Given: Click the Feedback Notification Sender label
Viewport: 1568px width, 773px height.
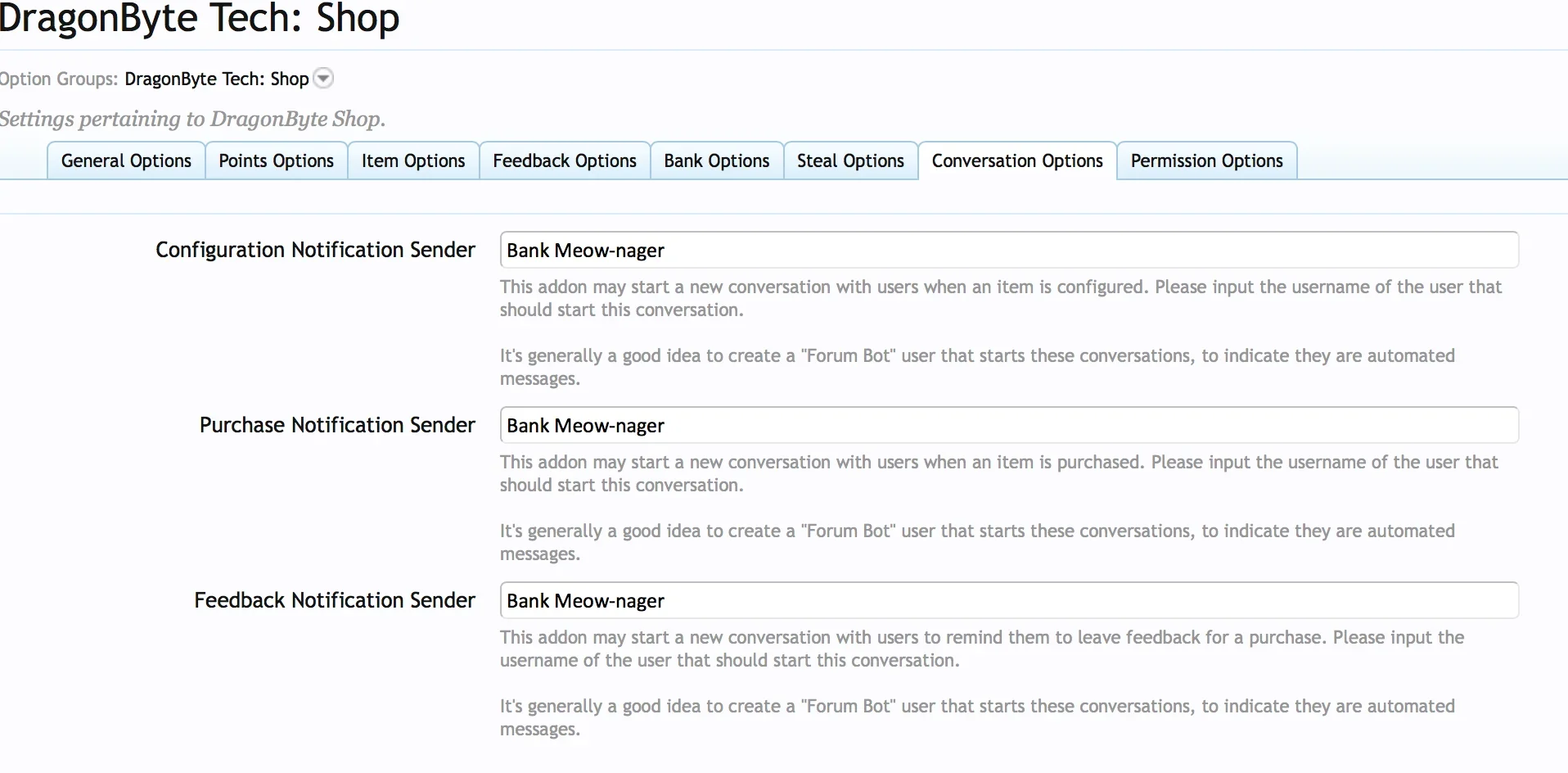Looking at the screenshot, I should click(334, 600).
